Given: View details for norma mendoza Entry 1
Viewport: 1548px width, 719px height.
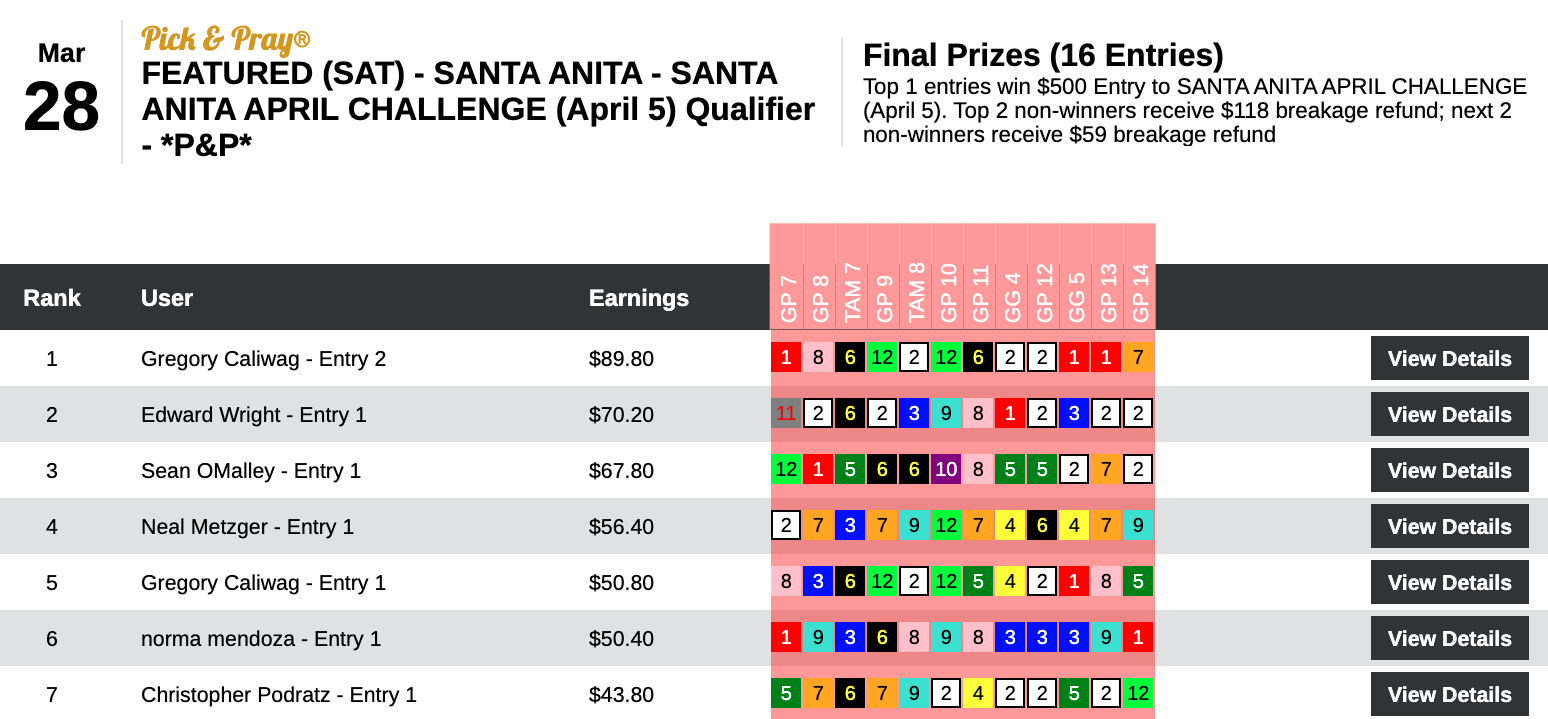Looking at the screenshot, I should (1449, 638).
